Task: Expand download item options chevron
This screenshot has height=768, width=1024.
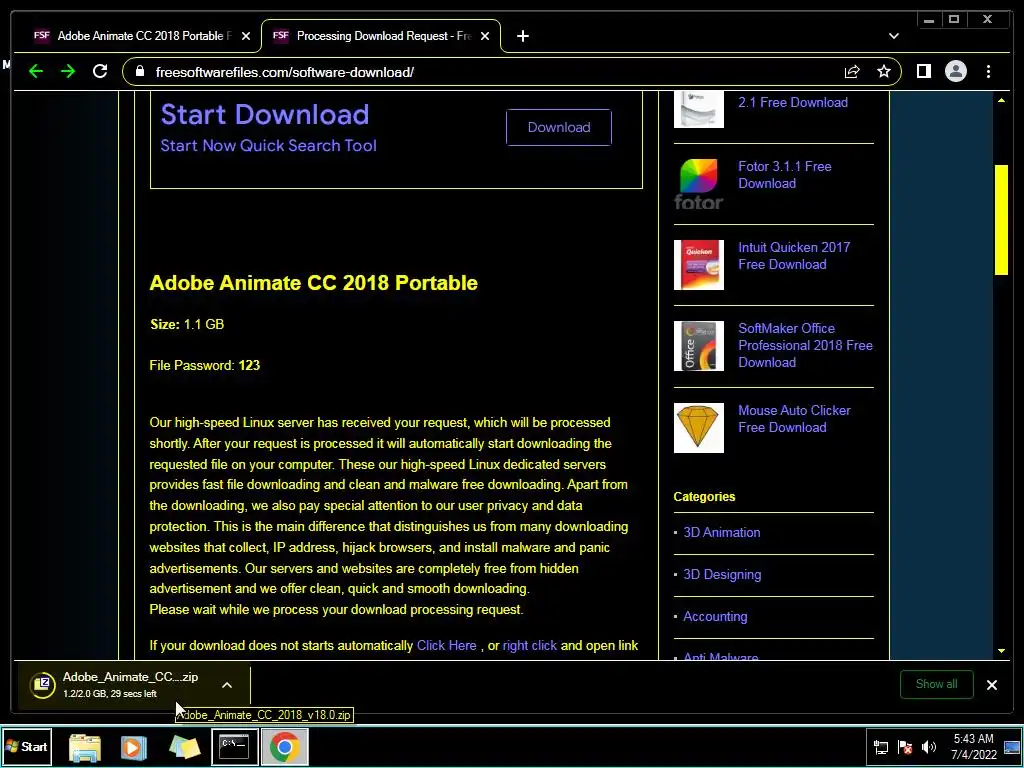Action: [227, 685]
